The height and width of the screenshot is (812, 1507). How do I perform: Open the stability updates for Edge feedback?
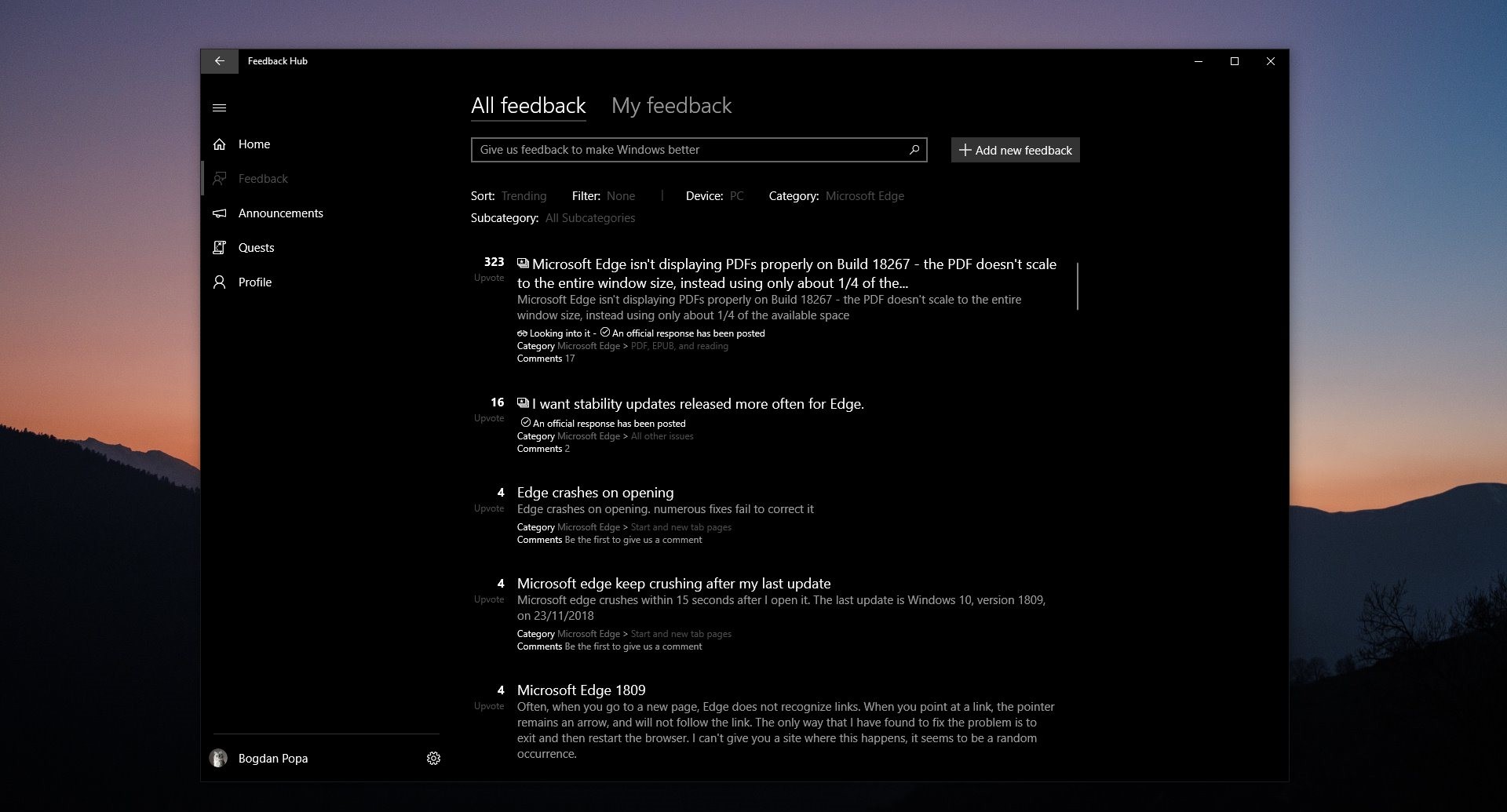pos(698,404)
